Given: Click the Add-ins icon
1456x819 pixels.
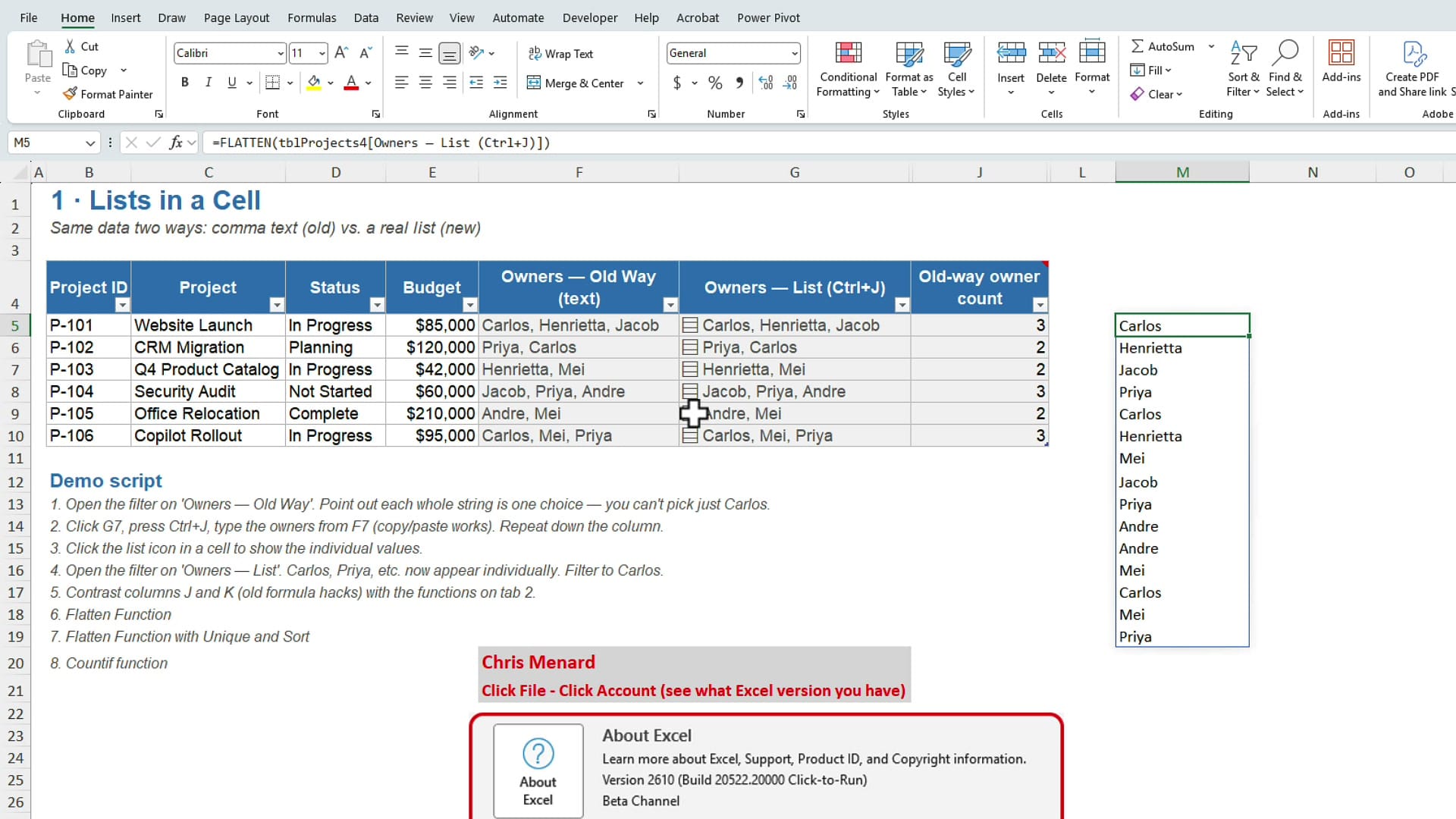Looking at the screenshot, I should pyautogui.click(x=1341, y=53).
